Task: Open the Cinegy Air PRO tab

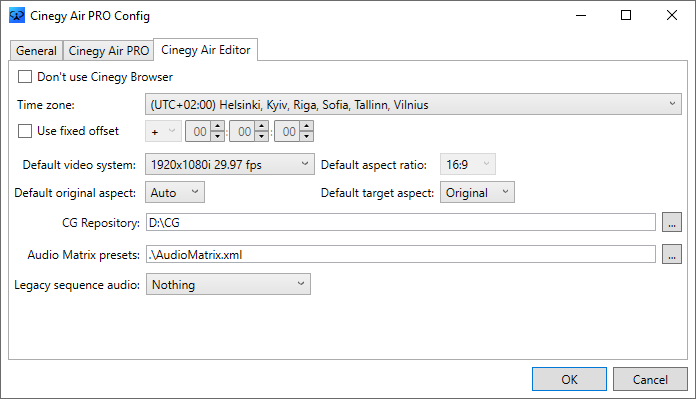Action: pyautogui.click(x=109, y=51)
